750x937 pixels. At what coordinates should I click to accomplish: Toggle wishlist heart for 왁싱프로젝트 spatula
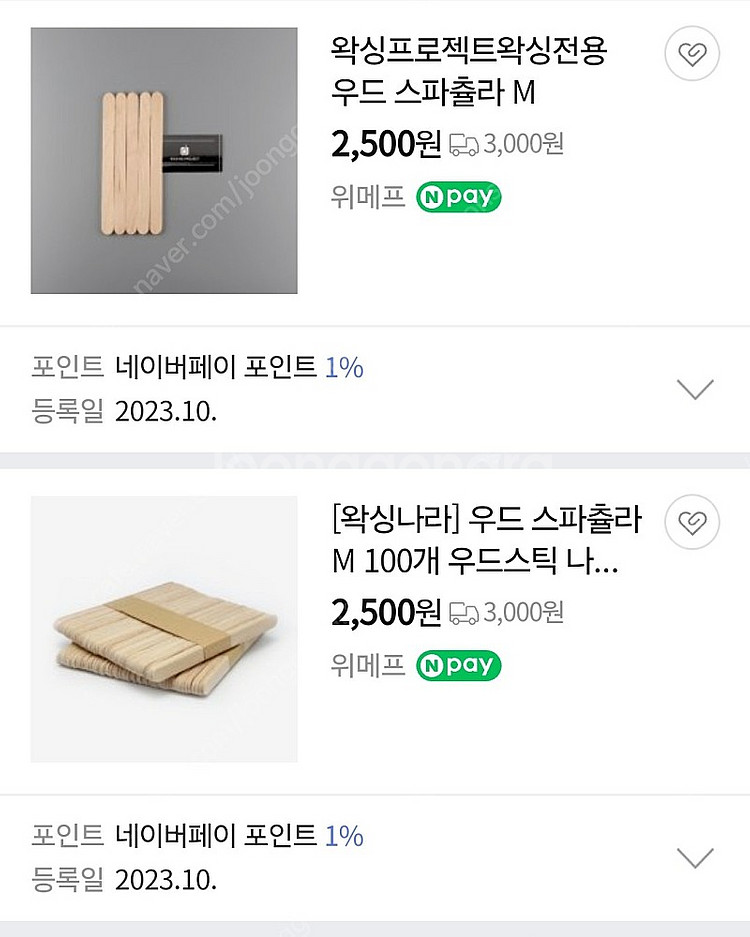click(692, 54)
